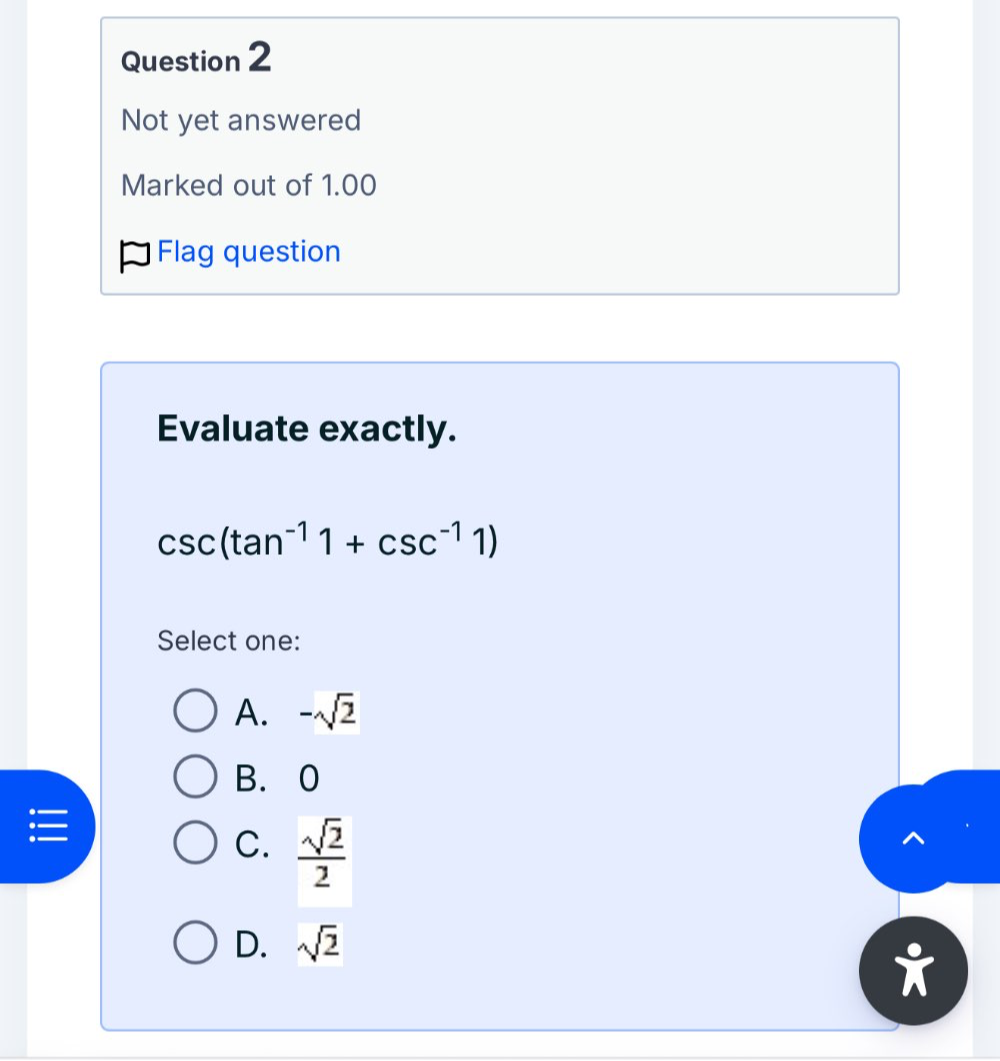
Task: Click the 0 answer label for B
Action: click(x=307, y=777)
